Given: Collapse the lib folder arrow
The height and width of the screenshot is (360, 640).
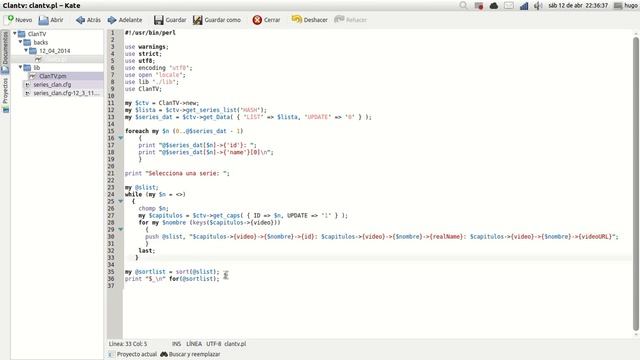Looking at the screenshot, I should [x=20, y=67].
